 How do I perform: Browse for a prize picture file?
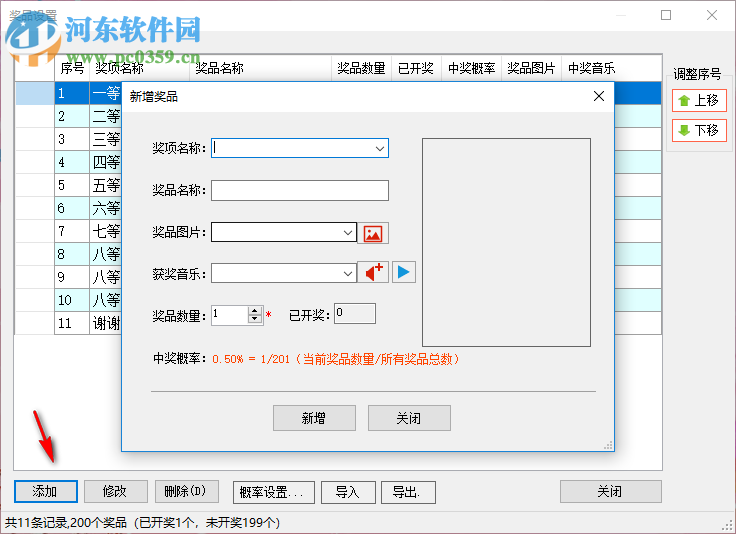373,233
